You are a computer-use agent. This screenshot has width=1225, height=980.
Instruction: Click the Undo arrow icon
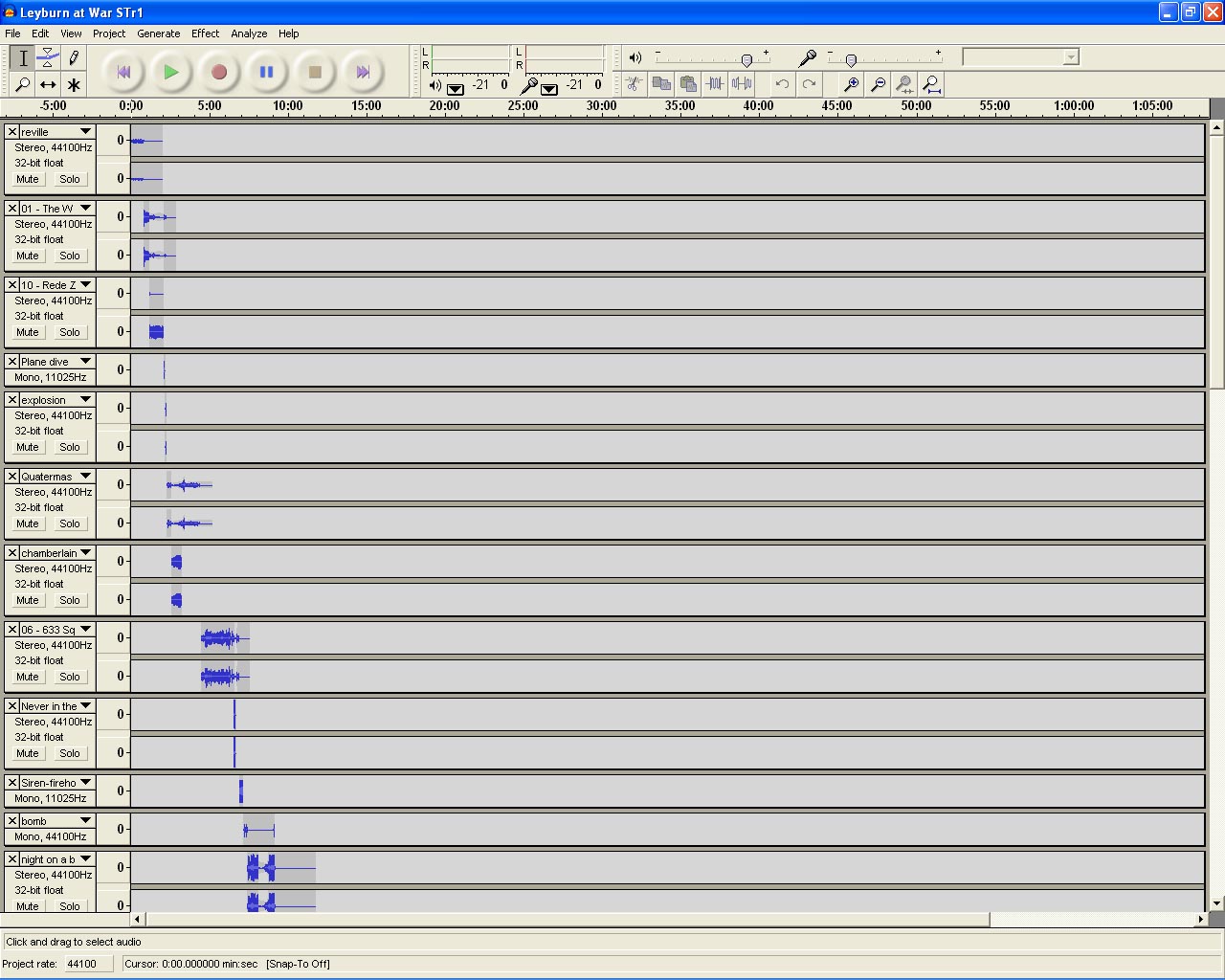tap(782, 84)
